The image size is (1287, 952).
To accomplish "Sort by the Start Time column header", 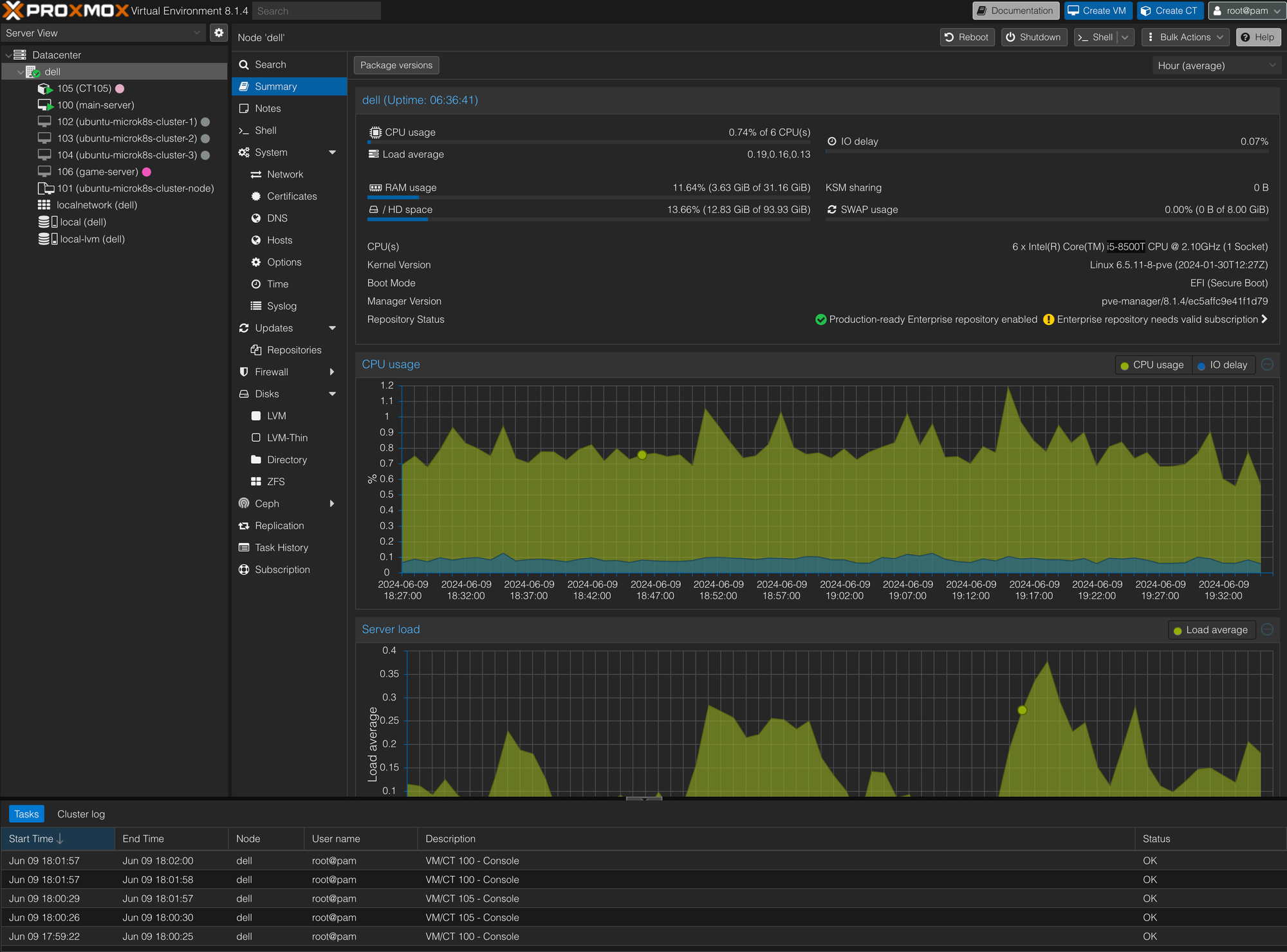I will [57, 839].
